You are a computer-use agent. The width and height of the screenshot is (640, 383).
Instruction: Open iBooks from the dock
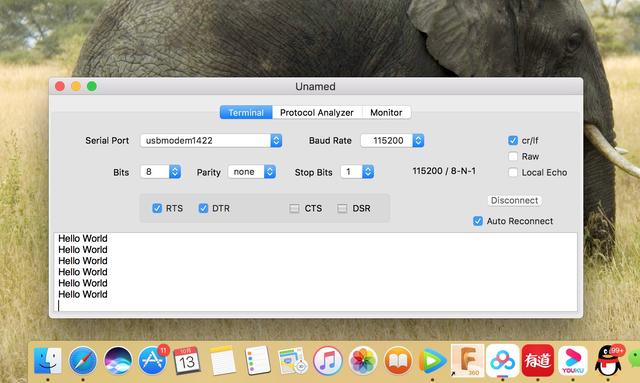398,361
